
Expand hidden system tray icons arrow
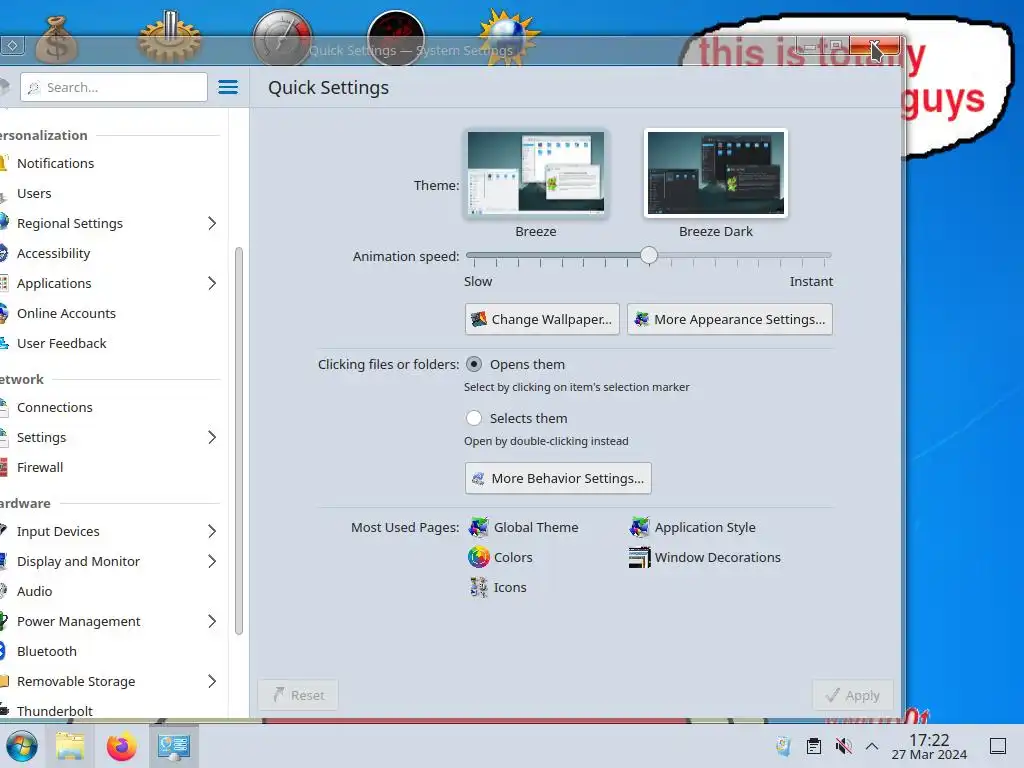coord(872,746)
